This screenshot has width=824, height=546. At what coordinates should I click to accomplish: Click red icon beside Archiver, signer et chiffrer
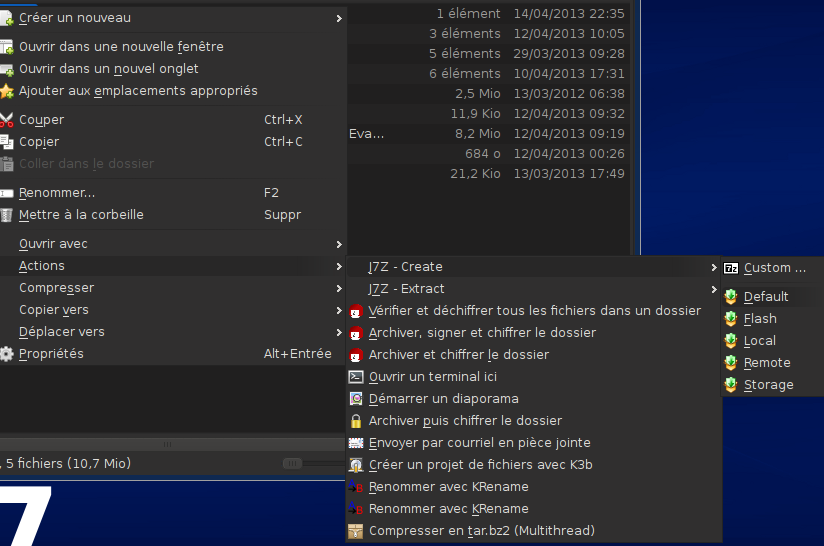pyautogui.click(x=356, y=333)
